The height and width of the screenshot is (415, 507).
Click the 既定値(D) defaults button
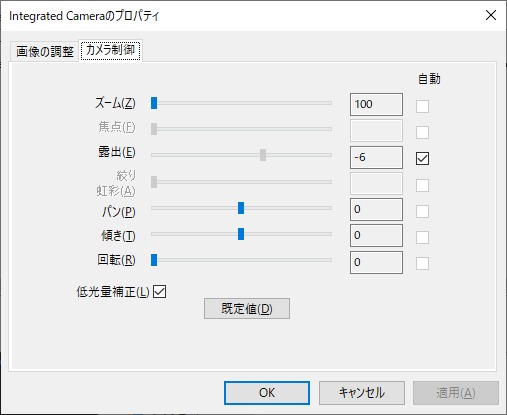click(247, 309)
